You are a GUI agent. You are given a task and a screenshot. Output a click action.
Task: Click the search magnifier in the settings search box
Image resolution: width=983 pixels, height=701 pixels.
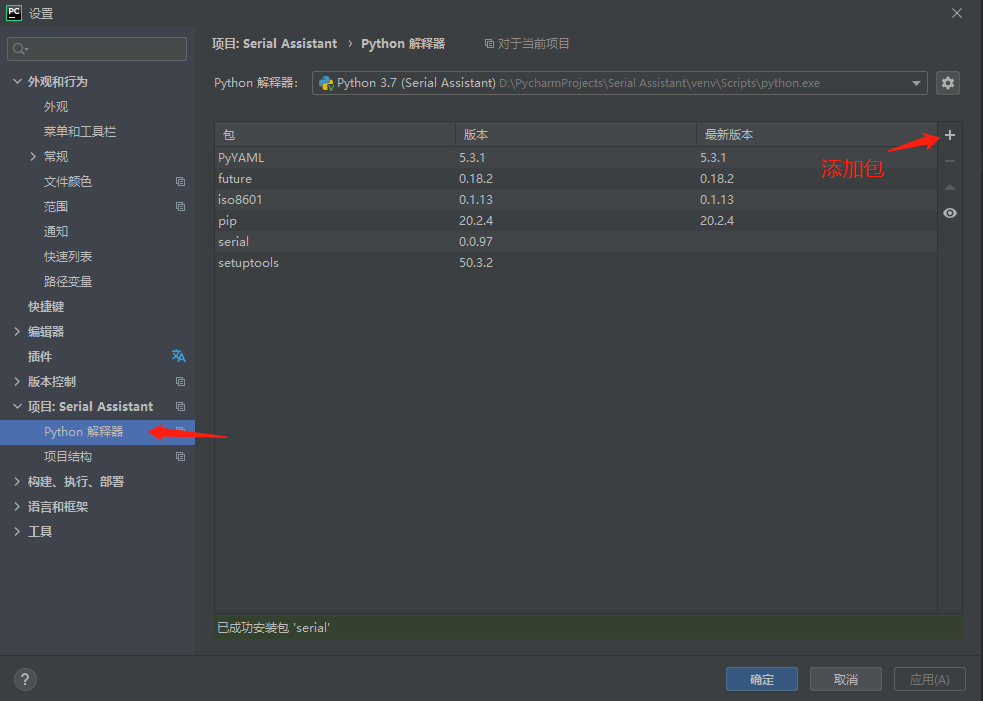(x=18, y=48)
